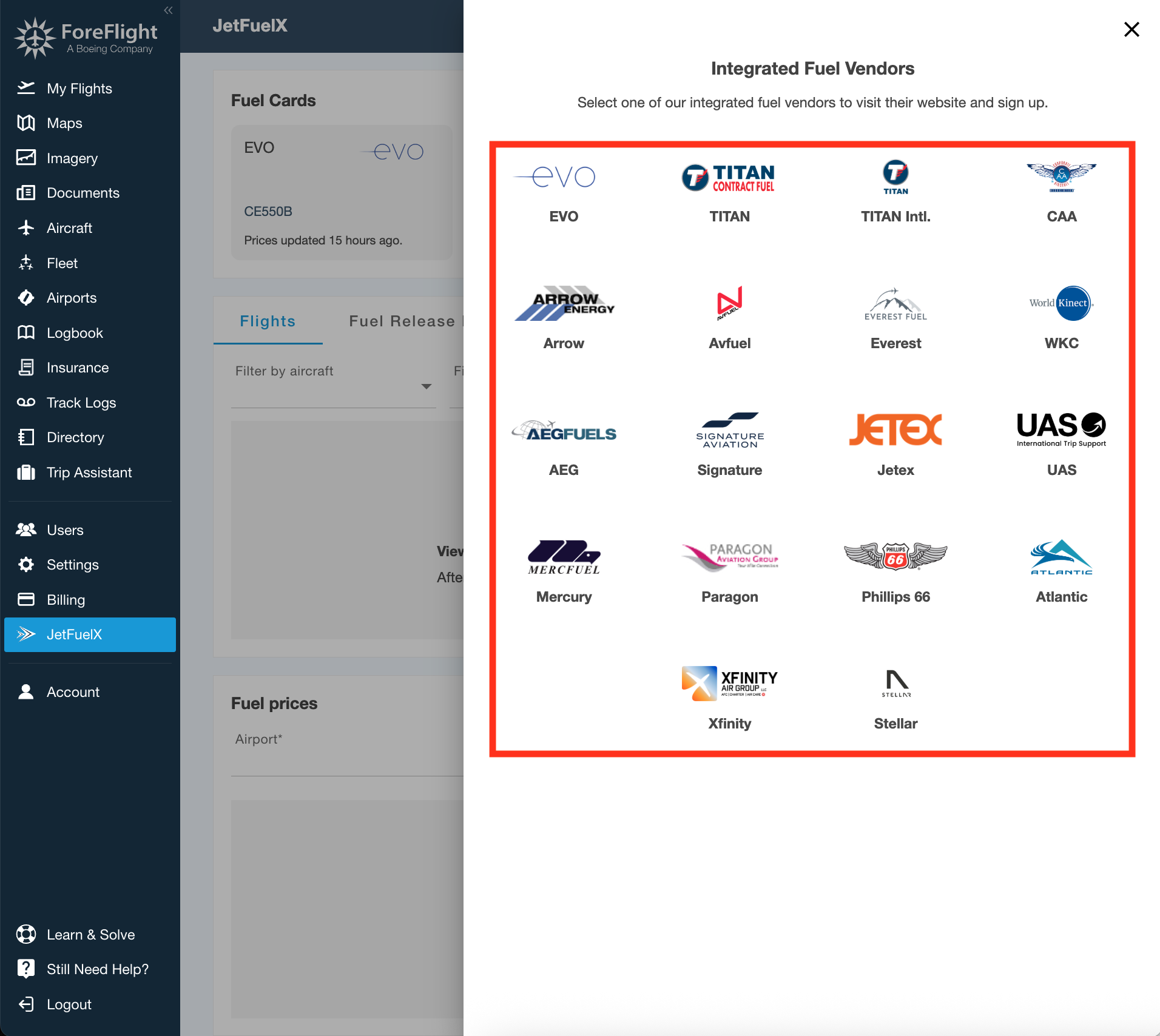The image size is (1160, 1036).
Task: Choose the Arrow Energy vendor
Action: [x=564, y=320]
